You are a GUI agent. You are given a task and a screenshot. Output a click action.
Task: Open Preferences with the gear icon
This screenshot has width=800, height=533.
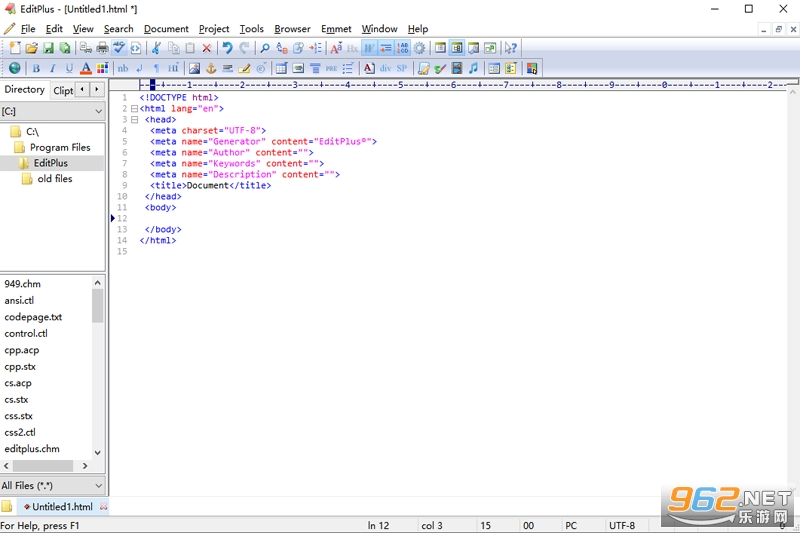tap(419, 48)
